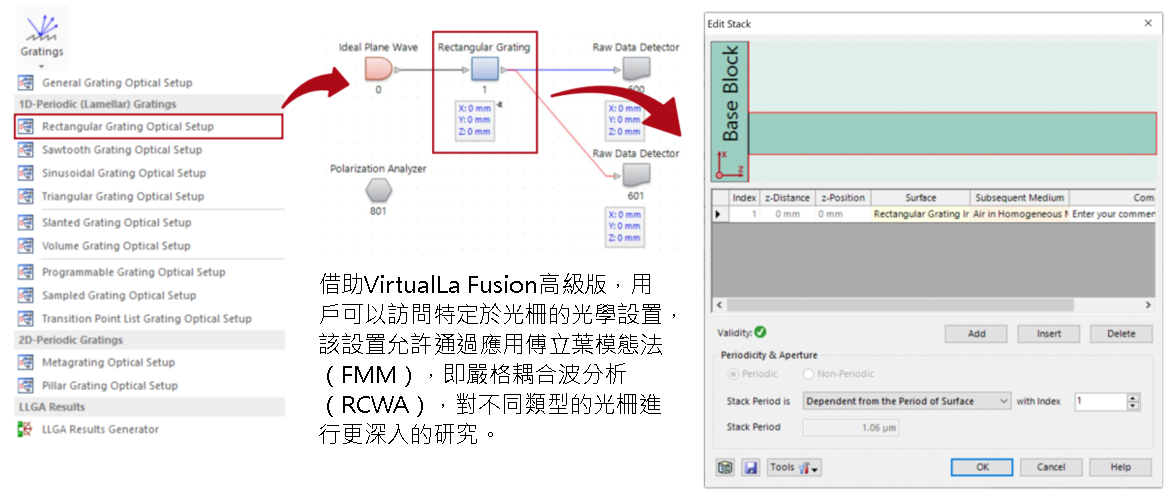
Task: Select Raw Data Detector node 601
Action: tap(636, 176)
